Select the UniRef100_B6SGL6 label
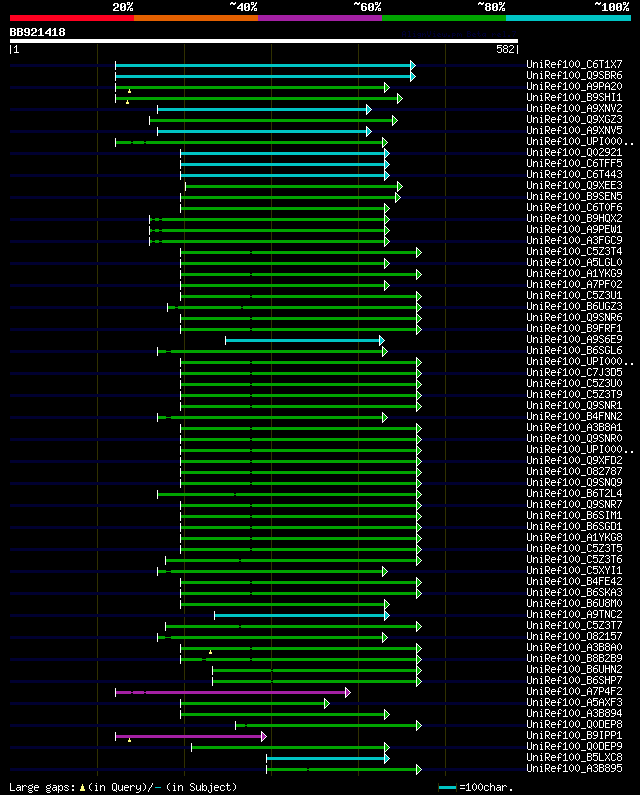The width and height of the screenshot is (640, 795). tap(574, 350)
